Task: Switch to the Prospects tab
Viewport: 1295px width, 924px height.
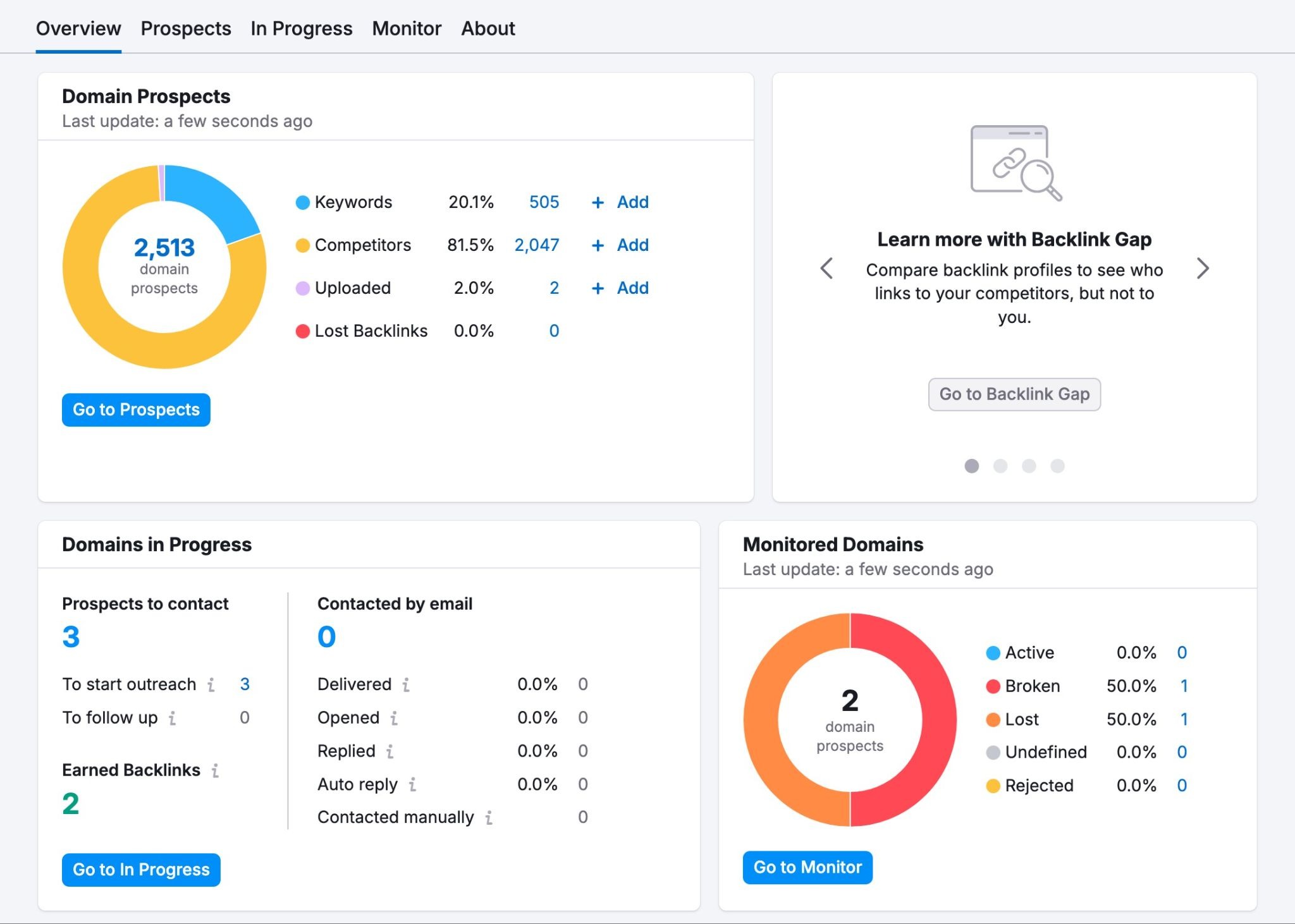Action: tap(186, 28)
